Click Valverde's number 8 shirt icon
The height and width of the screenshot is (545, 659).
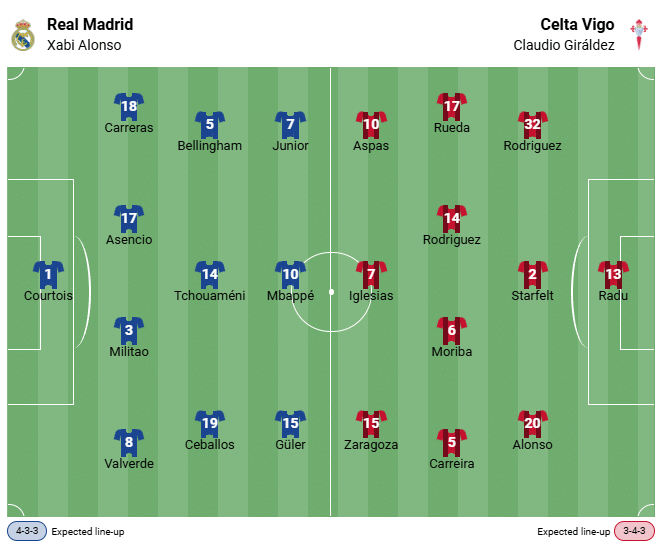129,442
